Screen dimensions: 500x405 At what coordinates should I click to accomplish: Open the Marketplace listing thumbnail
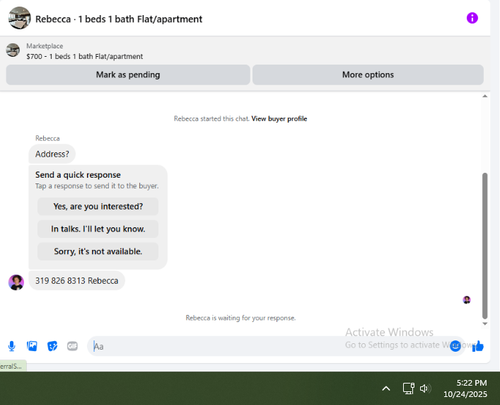[x=13, y=50]
